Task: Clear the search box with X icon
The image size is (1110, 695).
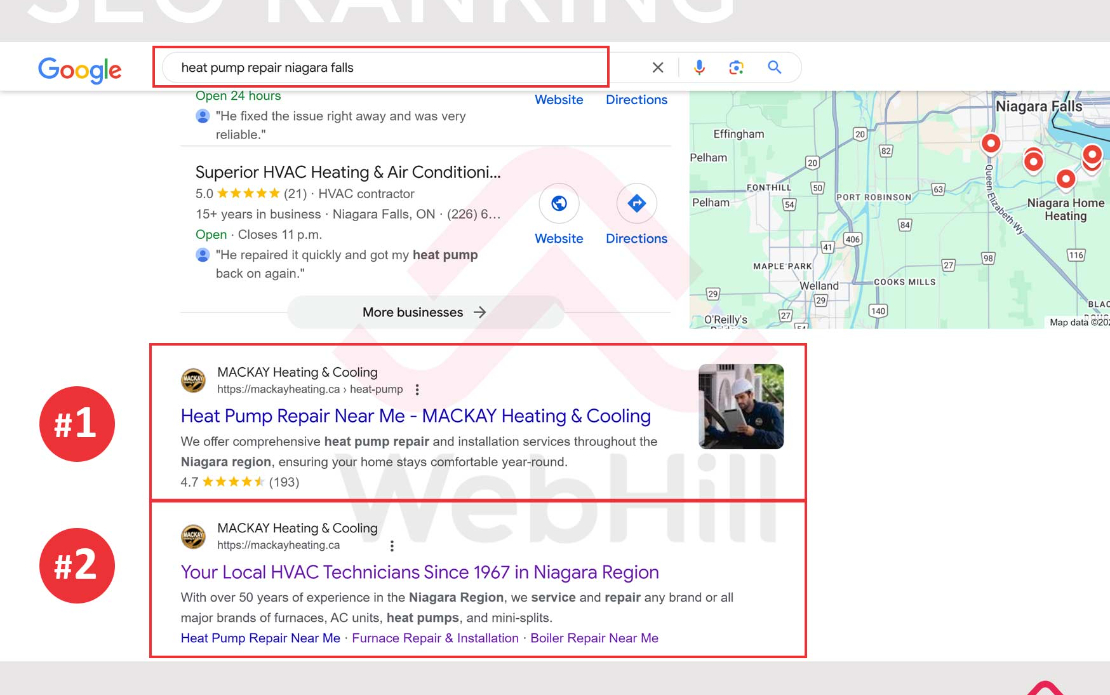Action: [x=658, y=67]
